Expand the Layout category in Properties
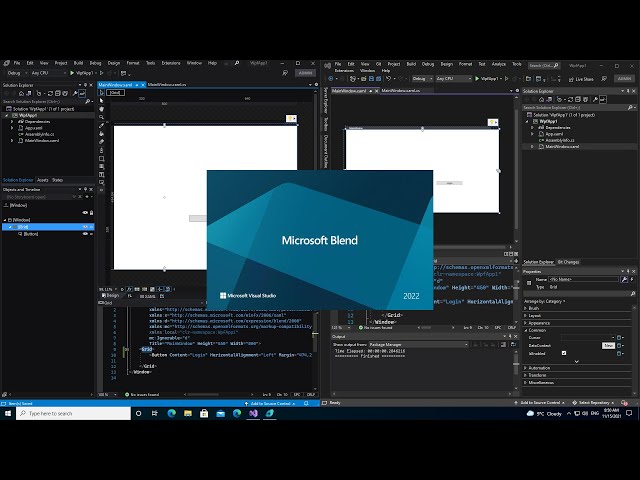The image size is (640, 480). click(x=525, y=316)
